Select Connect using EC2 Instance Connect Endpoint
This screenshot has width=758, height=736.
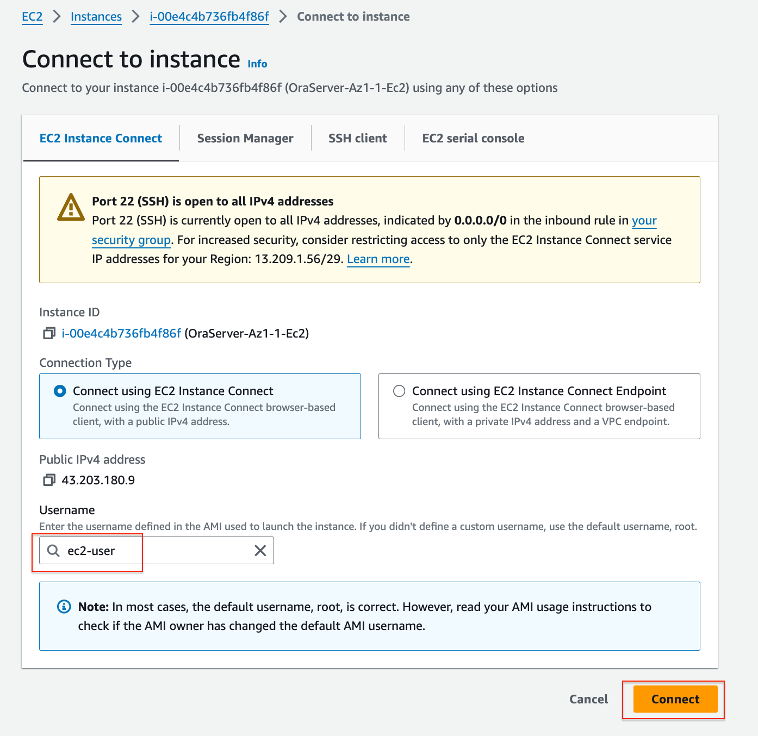pos(400,392)
